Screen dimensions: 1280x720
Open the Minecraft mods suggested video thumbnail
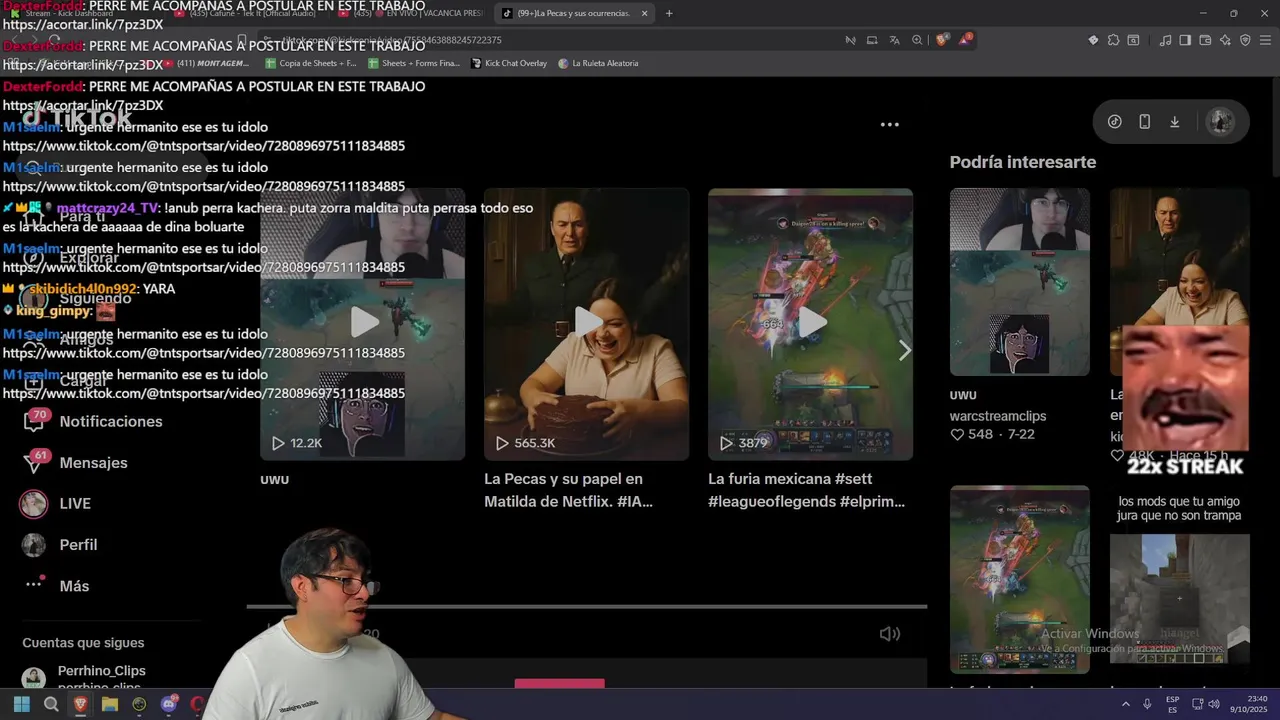(1179, 598)
